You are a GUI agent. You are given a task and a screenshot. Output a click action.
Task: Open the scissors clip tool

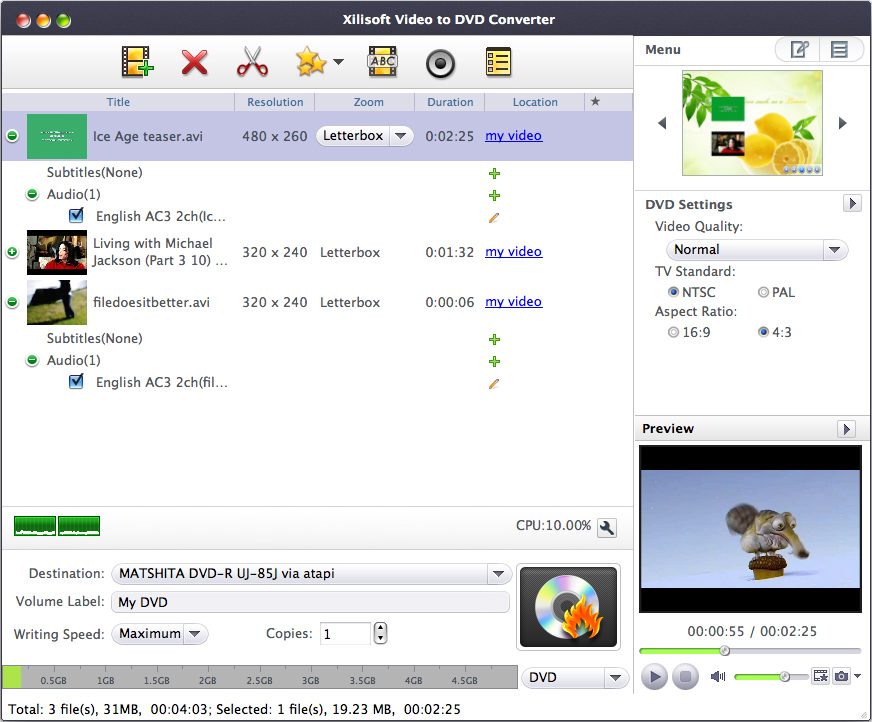click(x=252, y=63)
